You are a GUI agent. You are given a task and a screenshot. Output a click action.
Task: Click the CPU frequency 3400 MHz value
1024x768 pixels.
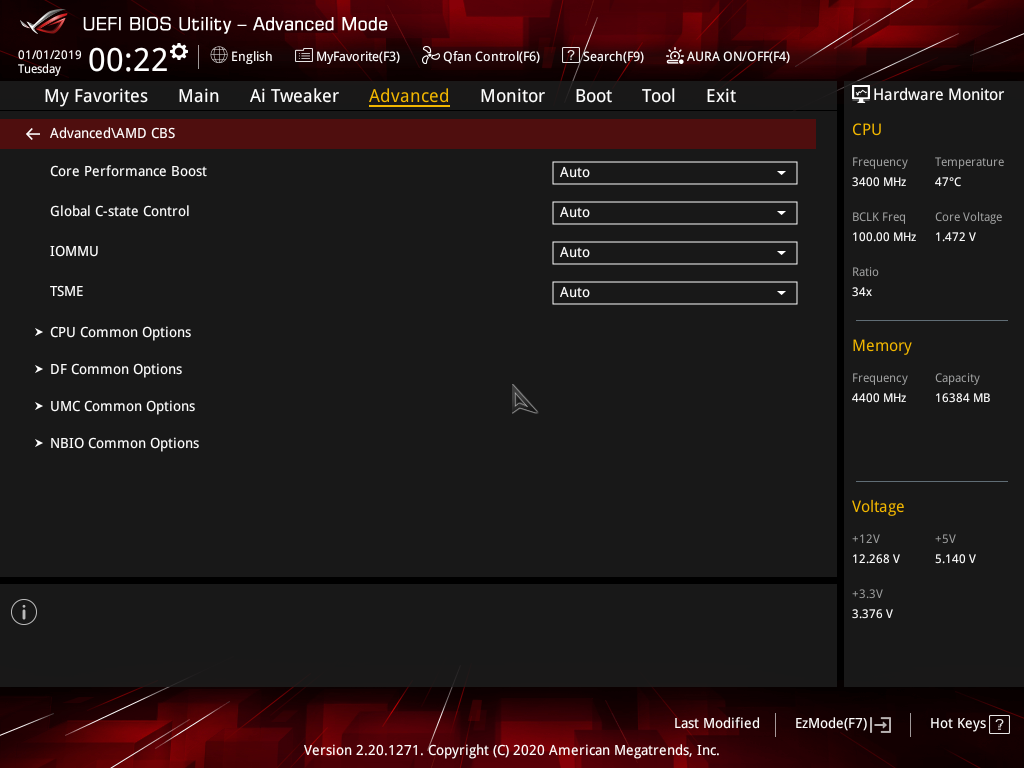[878, 182]
